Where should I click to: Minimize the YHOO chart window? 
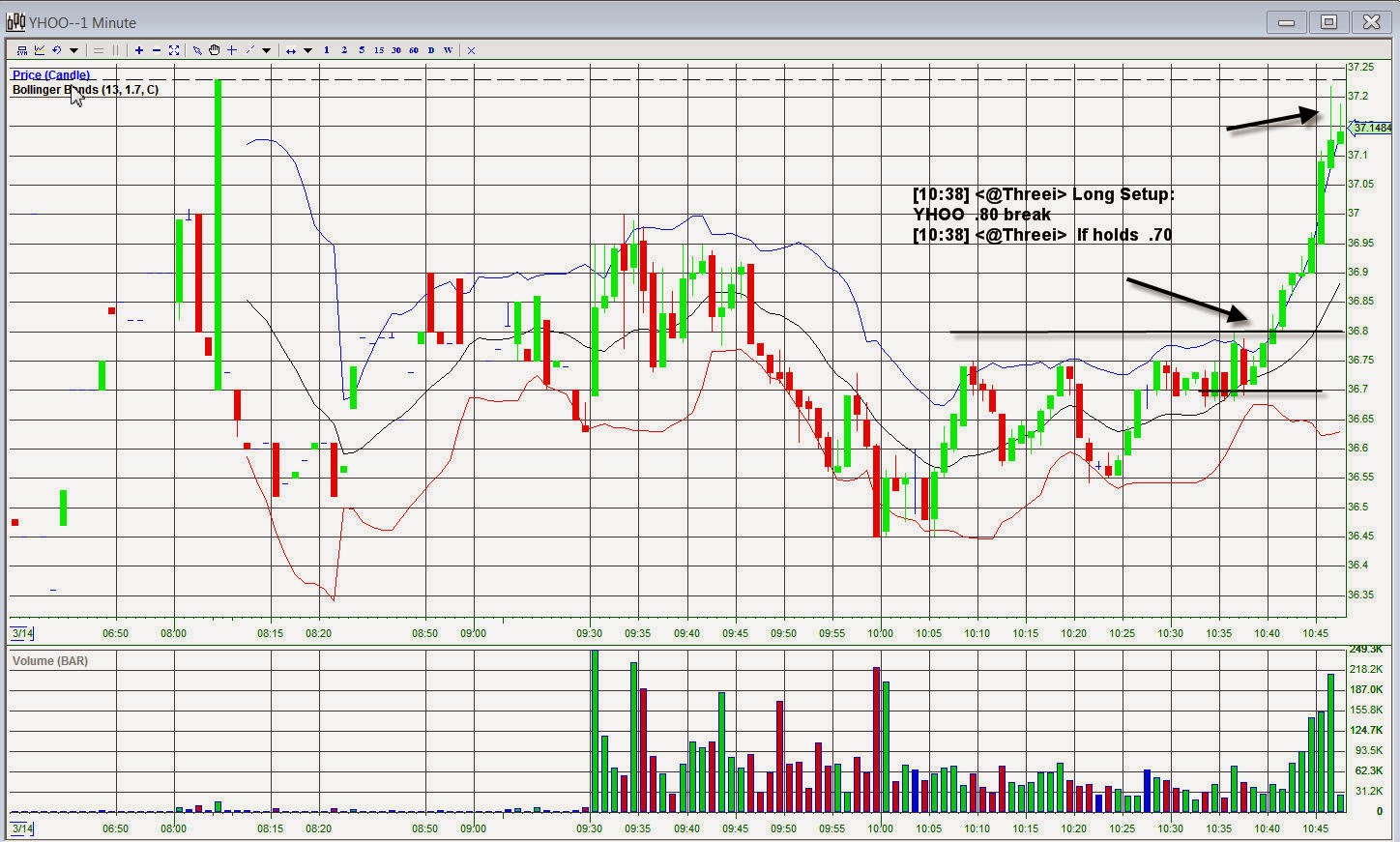1286,22
